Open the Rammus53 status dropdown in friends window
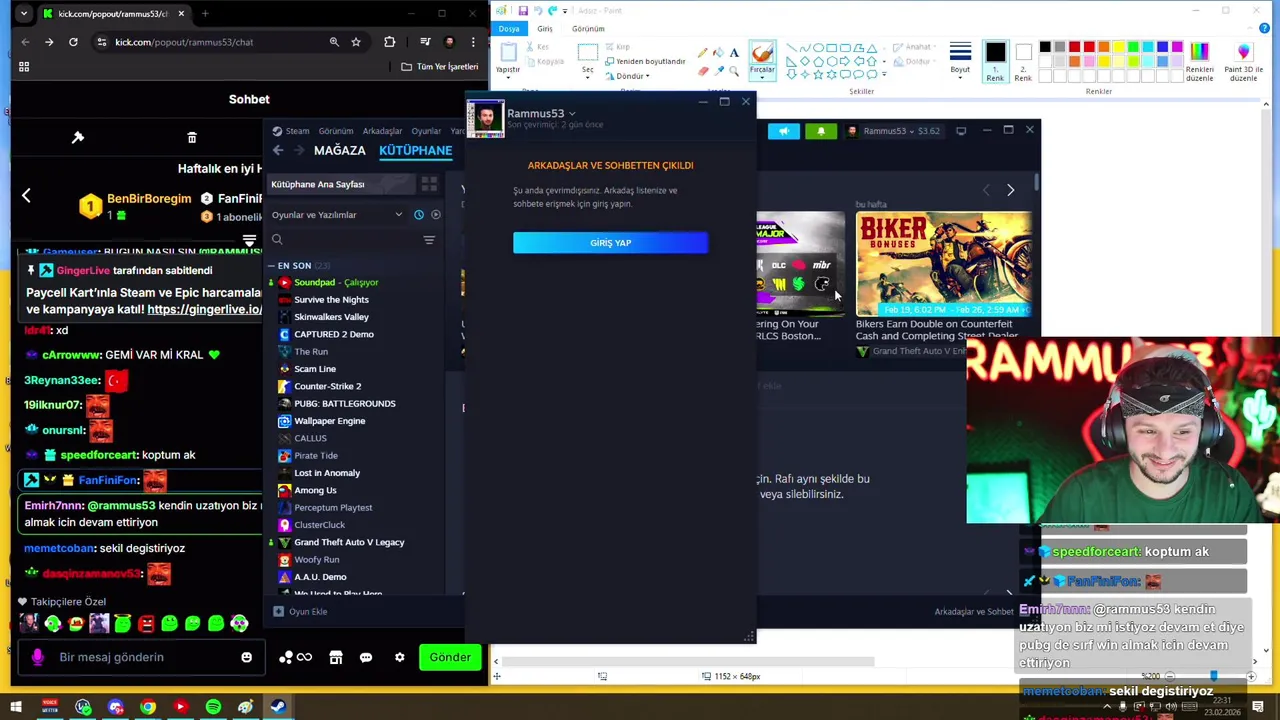1280x720 pixels. tap(572, 114)
